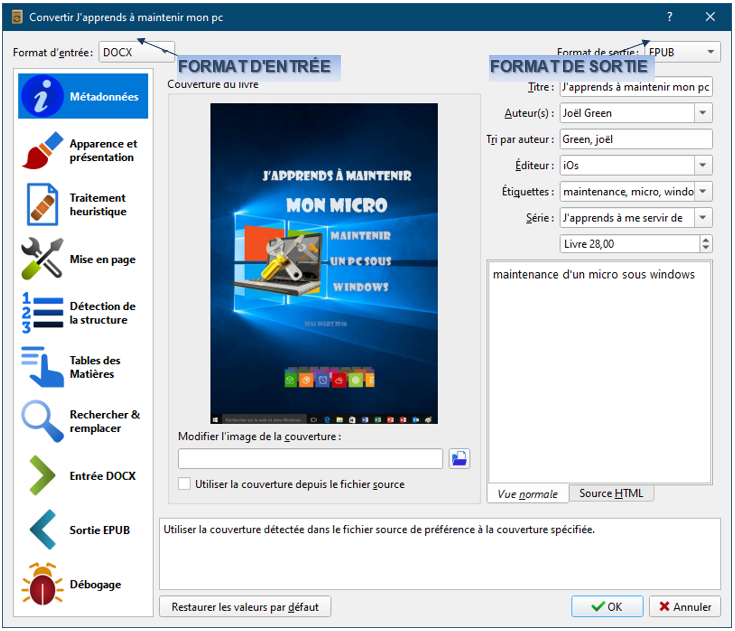Click the Traitement heuristique label
Image resolution: width=735 pixels, height=631 pixels.
coord(98,204)
